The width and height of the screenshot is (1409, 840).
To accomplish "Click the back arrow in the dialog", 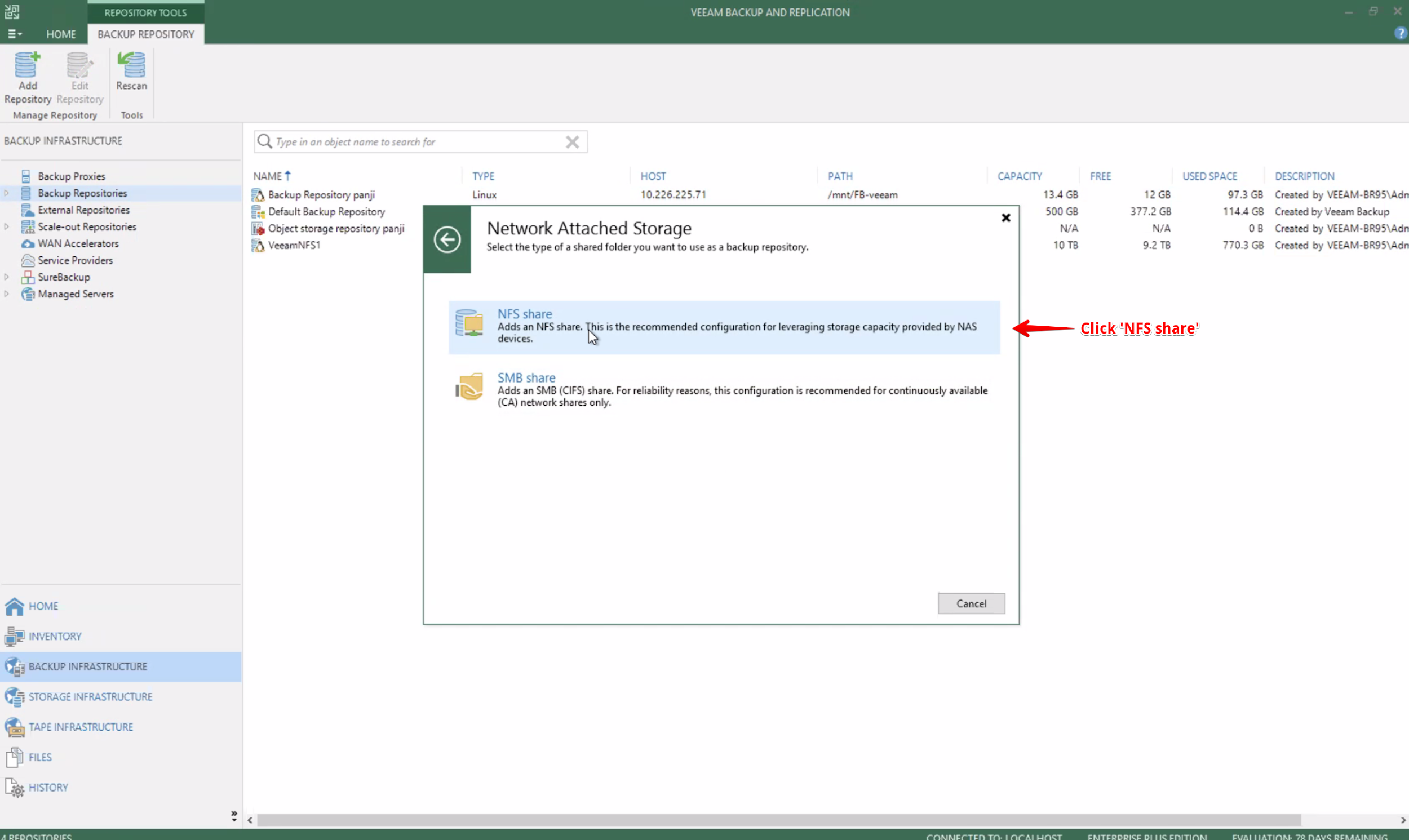I will coord(446,239).
